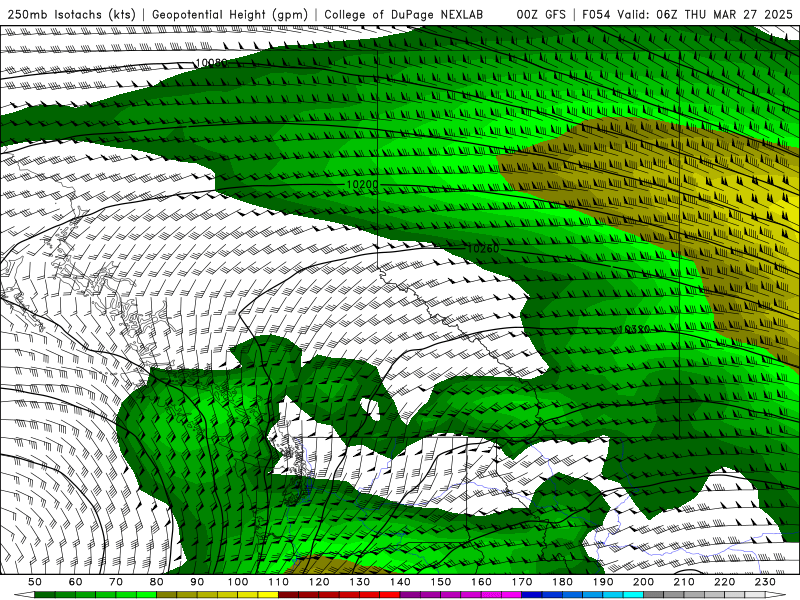
Task: Click the 10200 height contour label
Action: [x=362, y=184]
